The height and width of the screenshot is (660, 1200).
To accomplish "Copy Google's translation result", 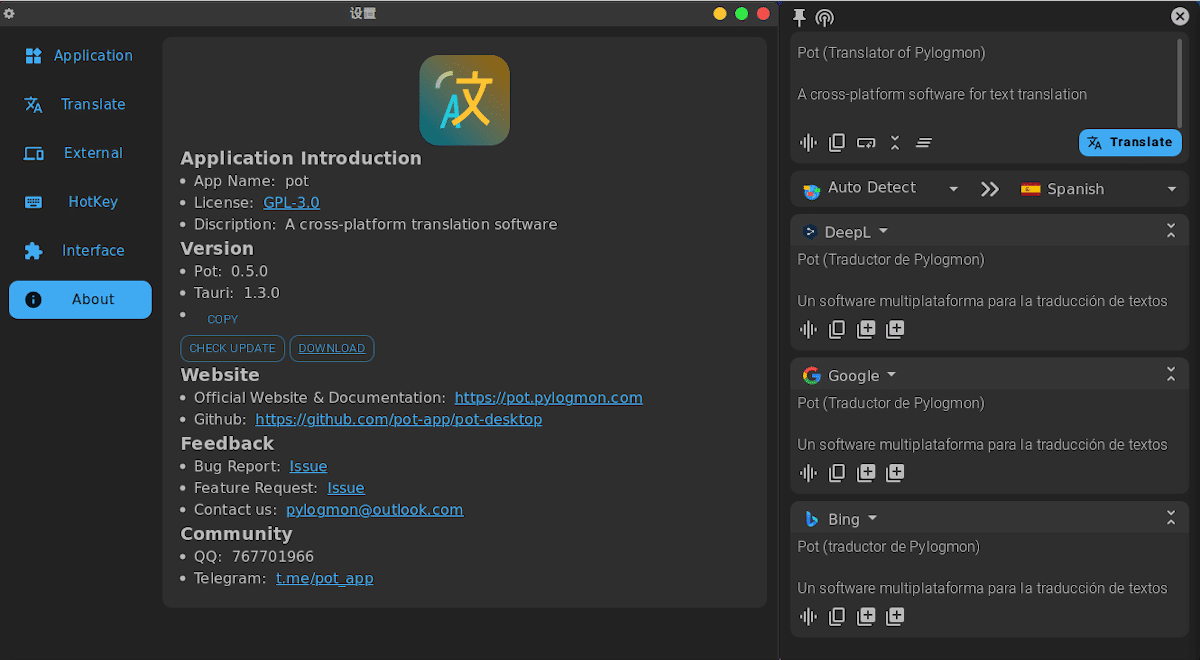I will pyautogui.click(x=837, y=472).
